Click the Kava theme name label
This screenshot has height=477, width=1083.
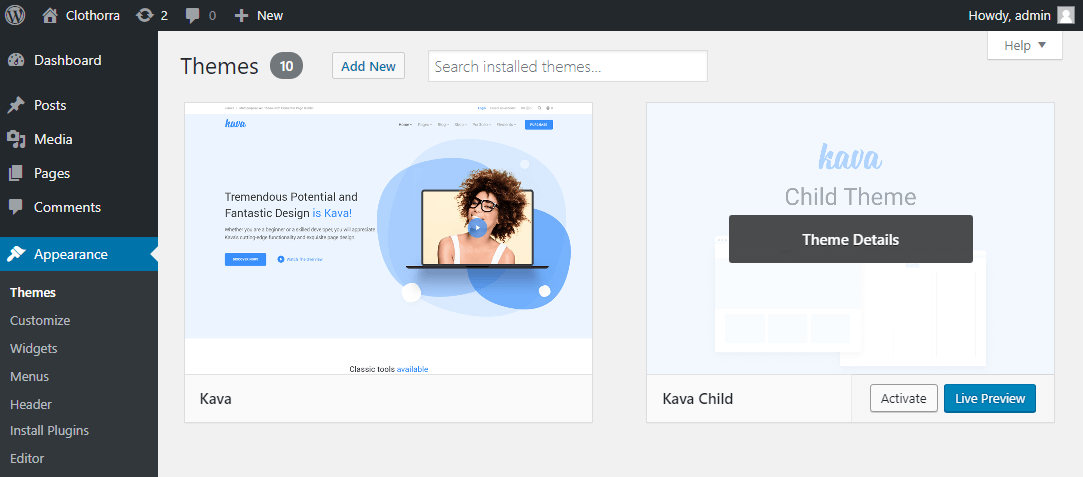tap(215, 399)
